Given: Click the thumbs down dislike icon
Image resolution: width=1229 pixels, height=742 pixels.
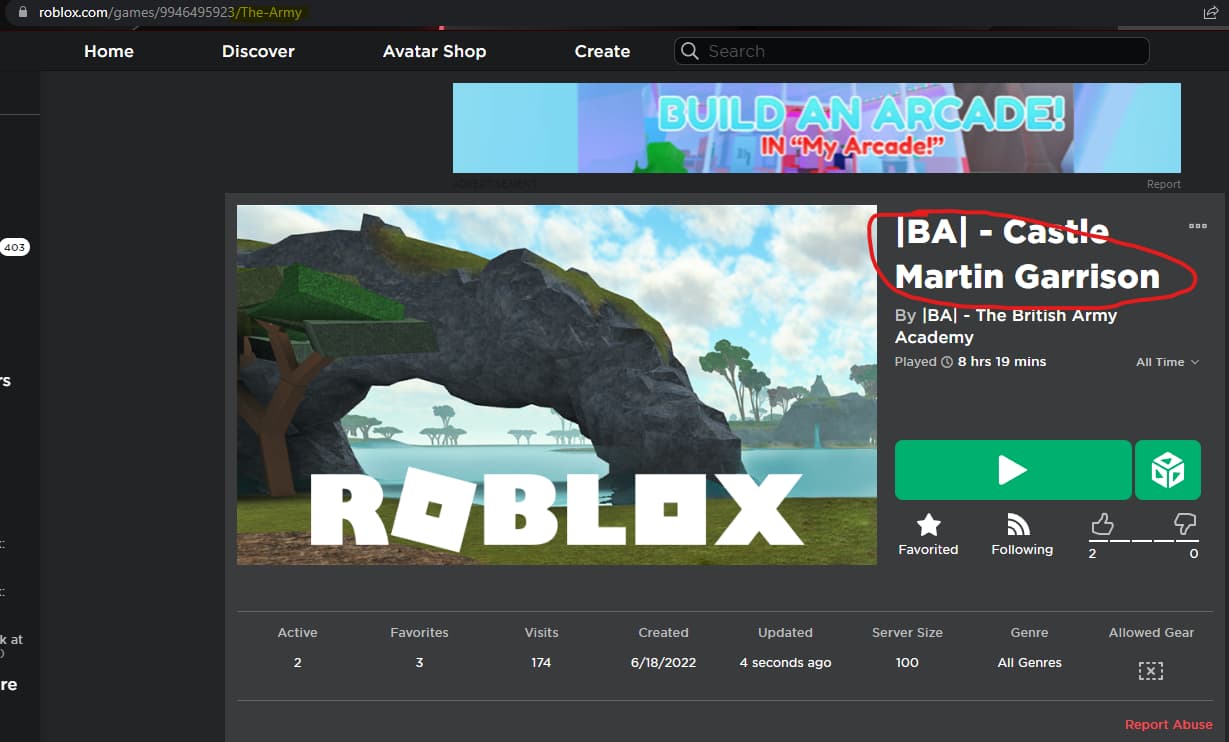Looking at the screenshot, I should point(1185,524).
